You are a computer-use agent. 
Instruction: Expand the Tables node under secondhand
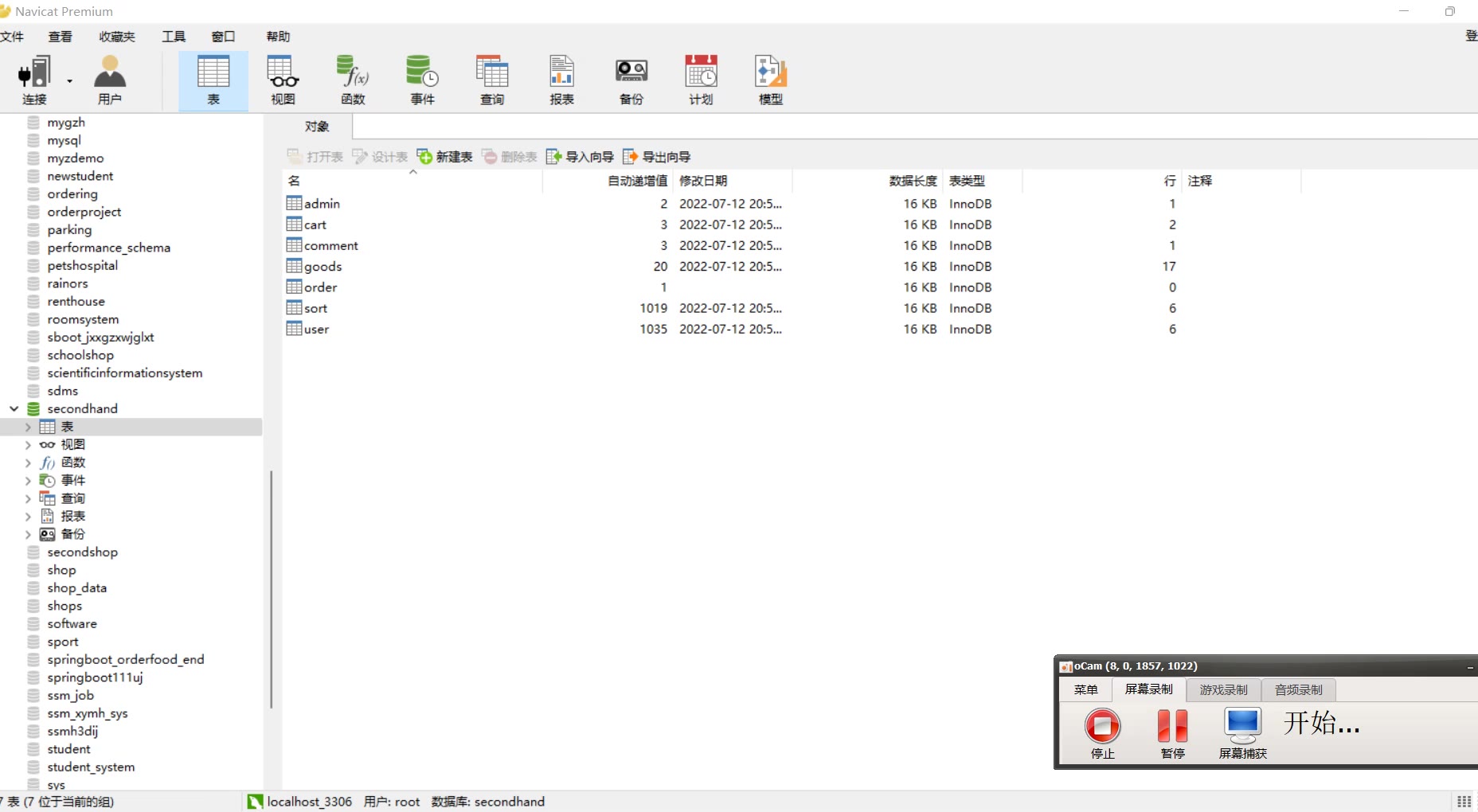click(28, 427)
